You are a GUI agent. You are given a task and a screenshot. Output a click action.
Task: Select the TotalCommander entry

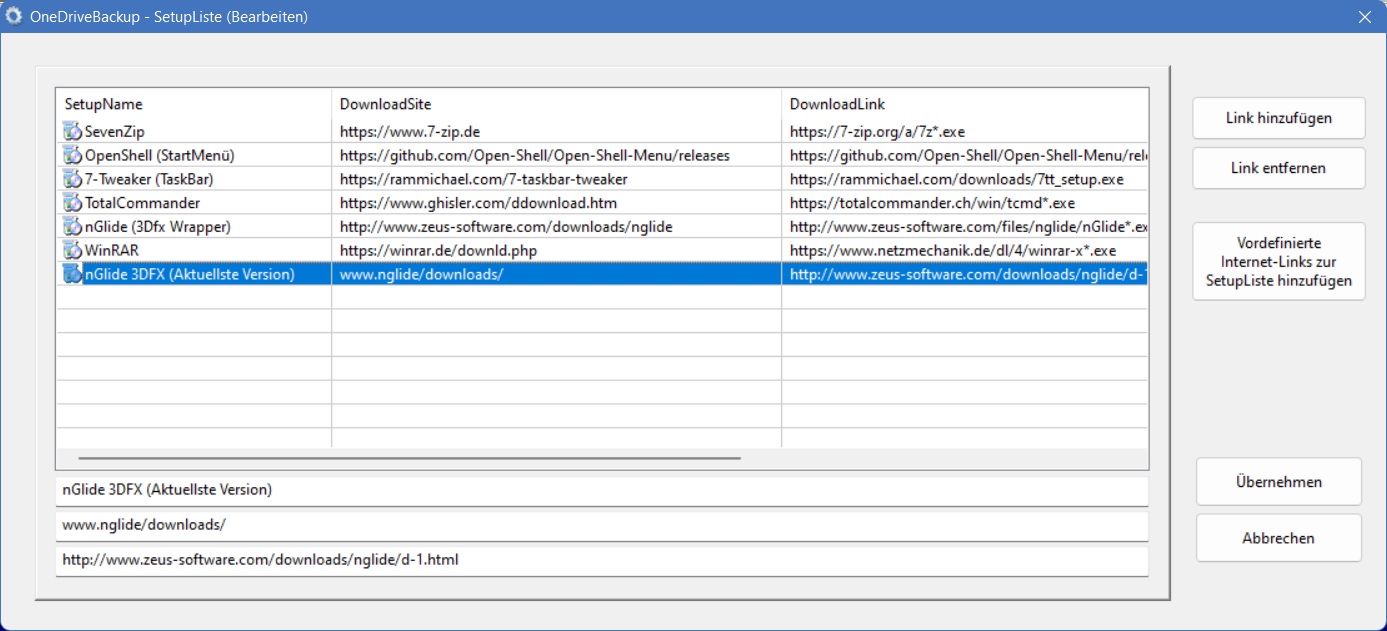(143, 203)
